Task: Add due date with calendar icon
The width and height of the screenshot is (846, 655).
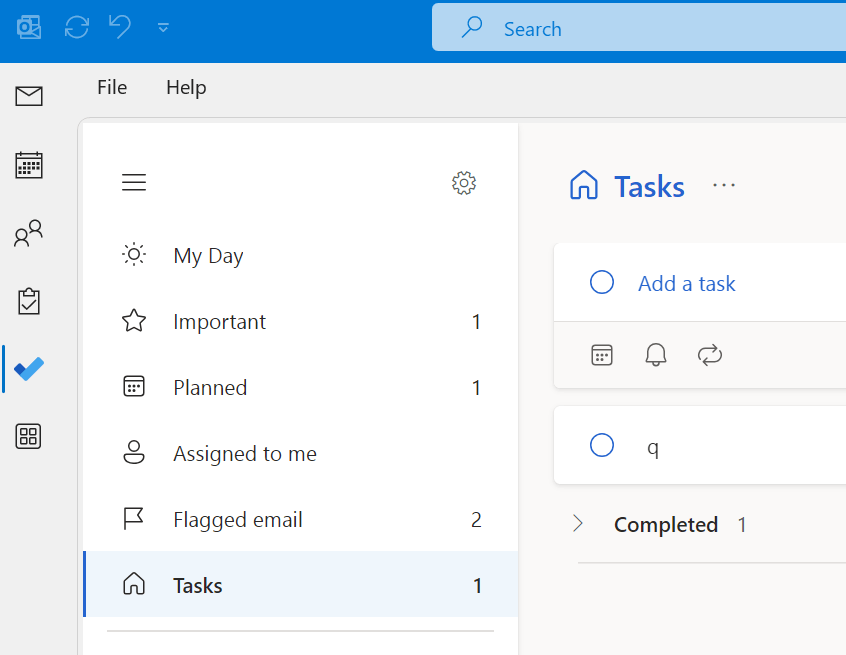Action: 602,355
